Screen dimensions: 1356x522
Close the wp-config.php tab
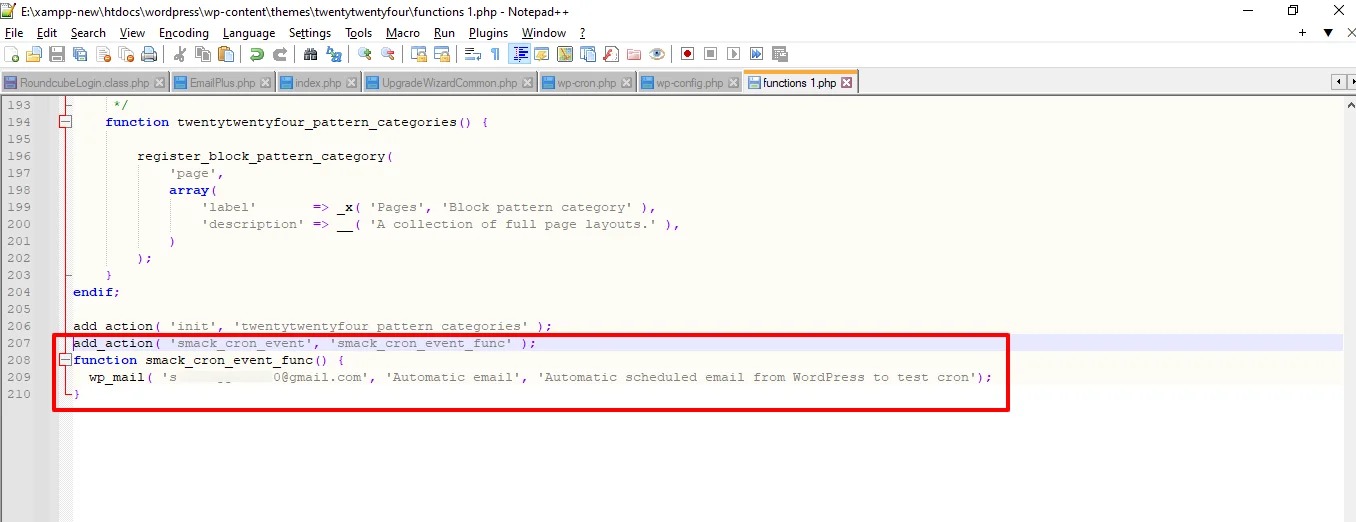(732, 83)
